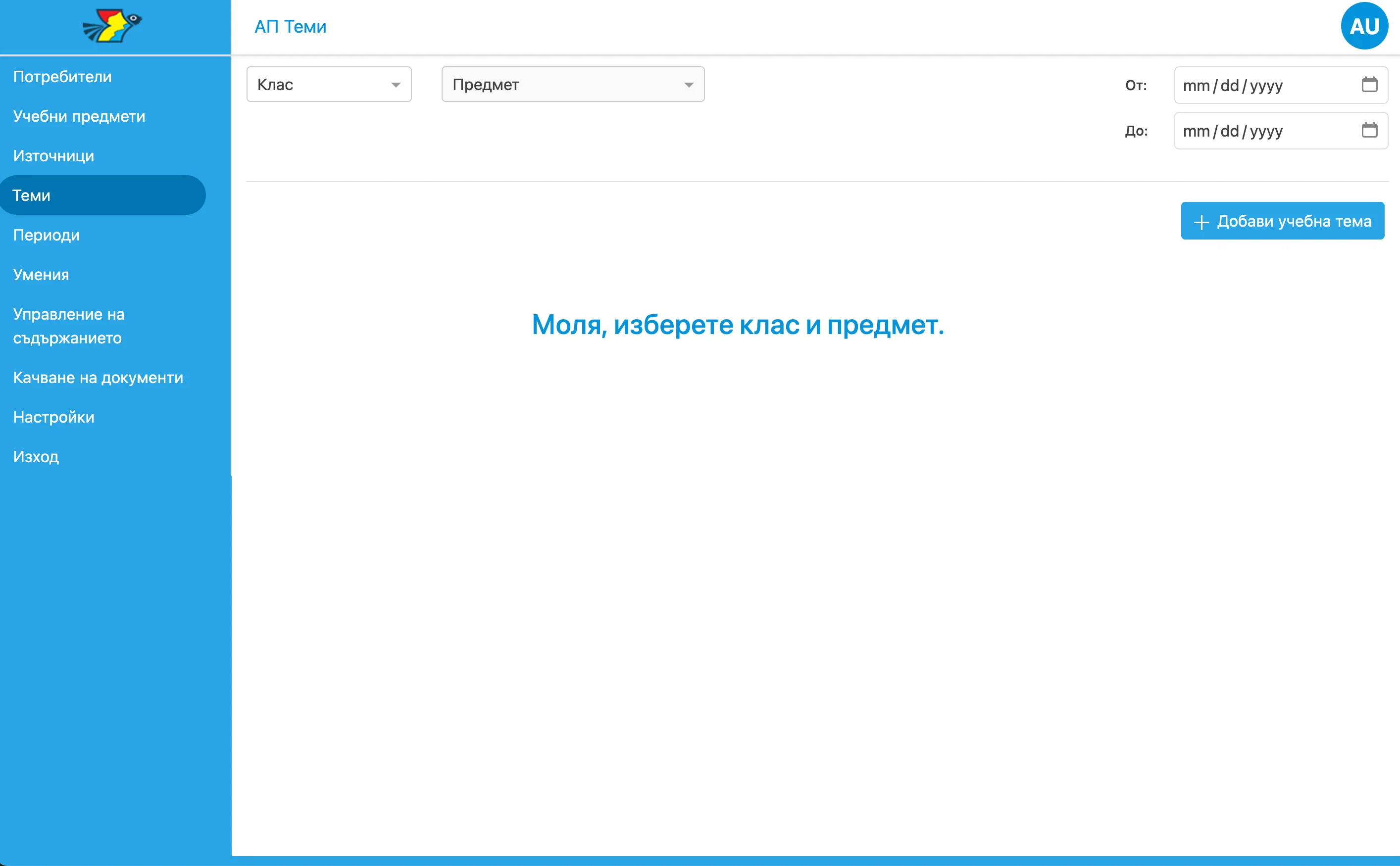1400x866 pixels.
Task: Select Потребители from navigation
Action: click(62, 76)
